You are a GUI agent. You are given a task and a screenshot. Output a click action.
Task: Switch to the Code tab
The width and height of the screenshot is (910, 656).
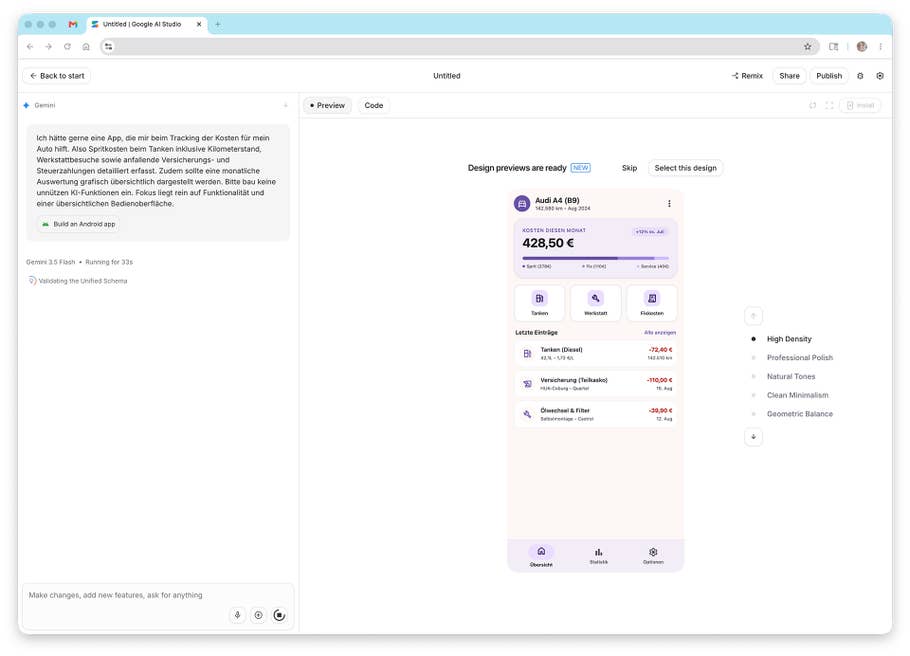click(x=374, y=105)
